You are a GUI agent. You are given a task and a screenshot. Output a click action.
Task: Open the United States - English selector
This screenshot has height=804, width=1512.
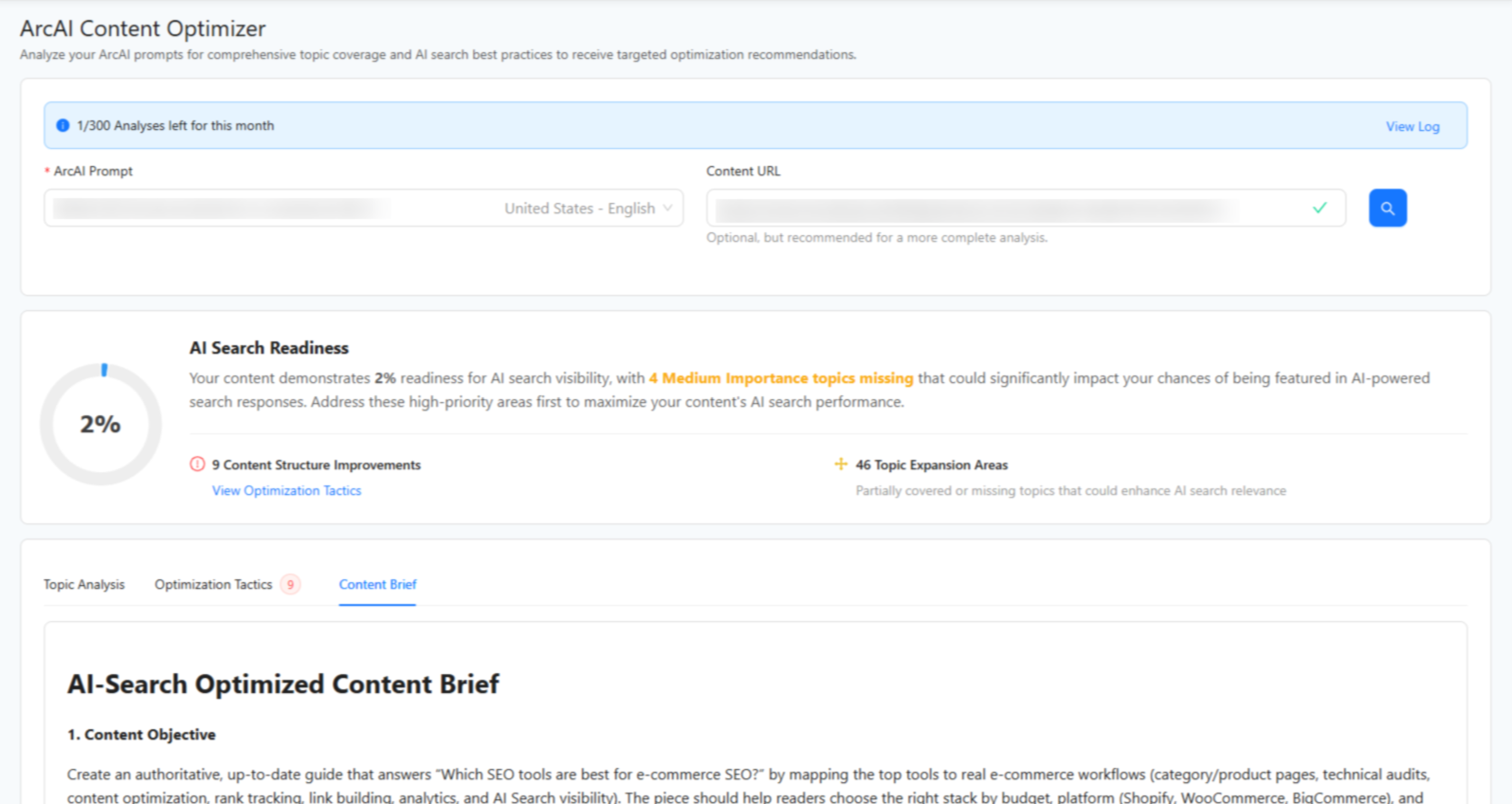coord(579,209)
